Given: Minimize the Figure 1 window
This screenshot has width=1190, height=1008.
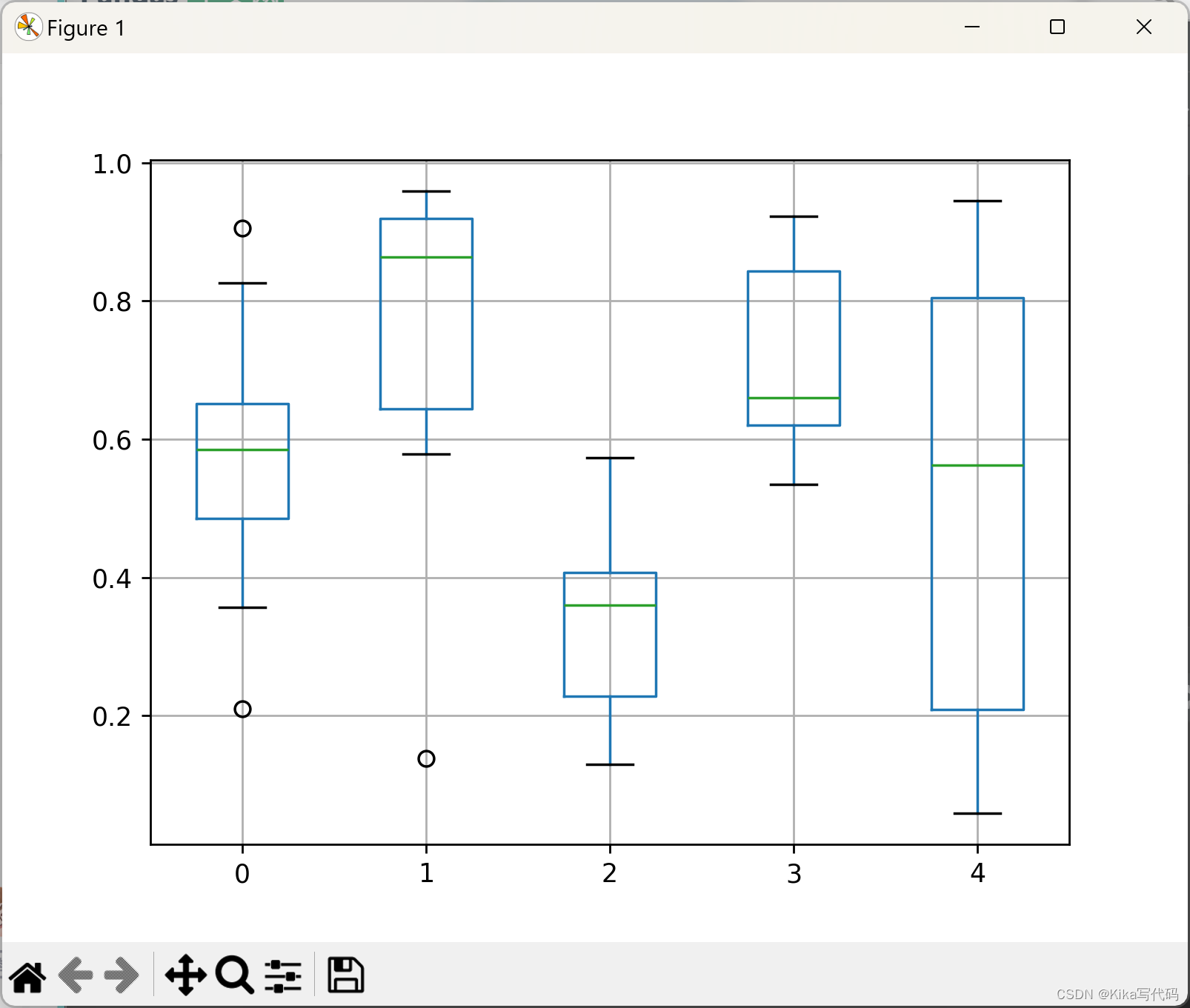Looking at the screenshot, I should (972, 27).
